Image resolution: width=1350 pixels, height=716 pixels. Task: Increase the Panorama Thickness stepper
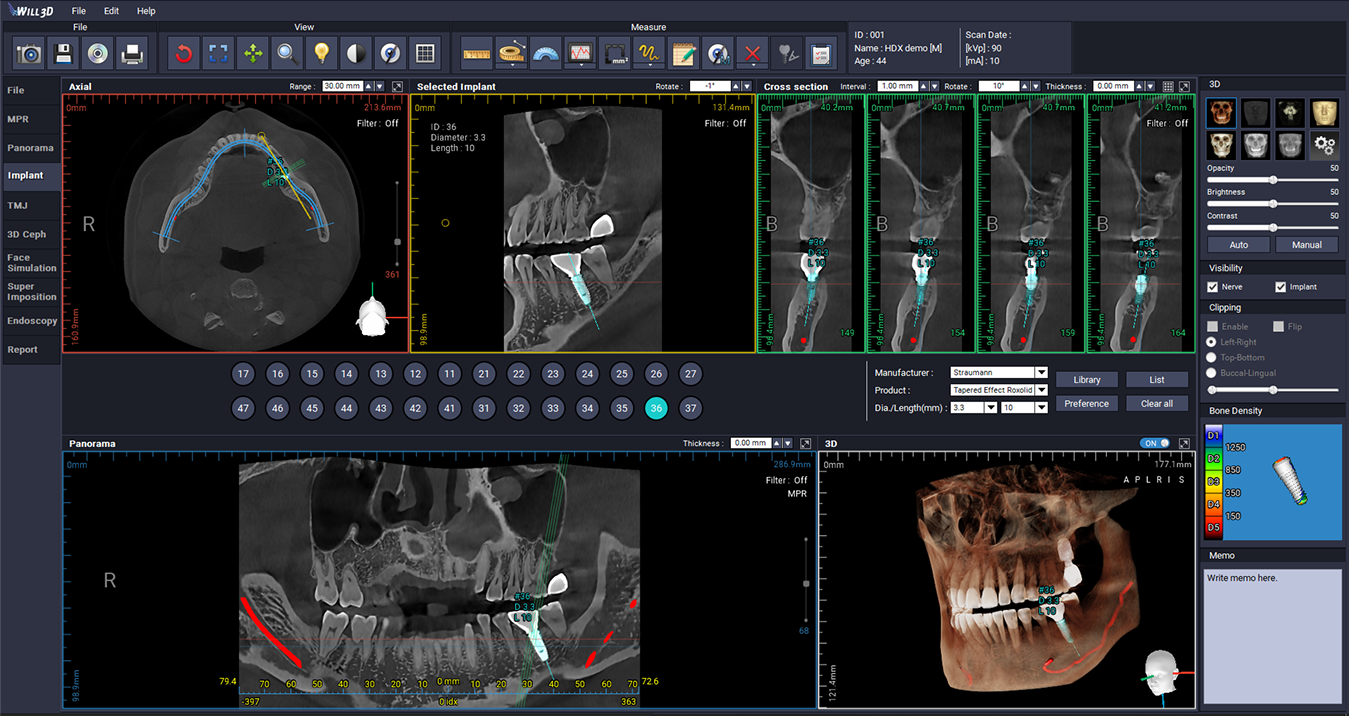(777, 443)
